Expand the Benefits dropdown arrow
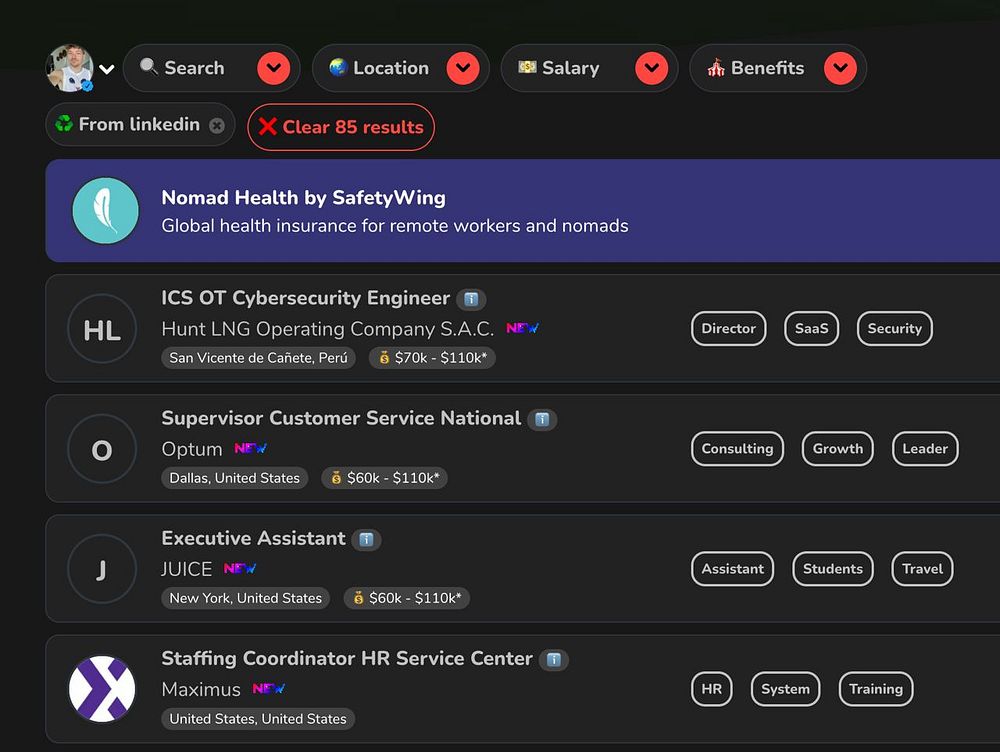 (x=841, y=68)
